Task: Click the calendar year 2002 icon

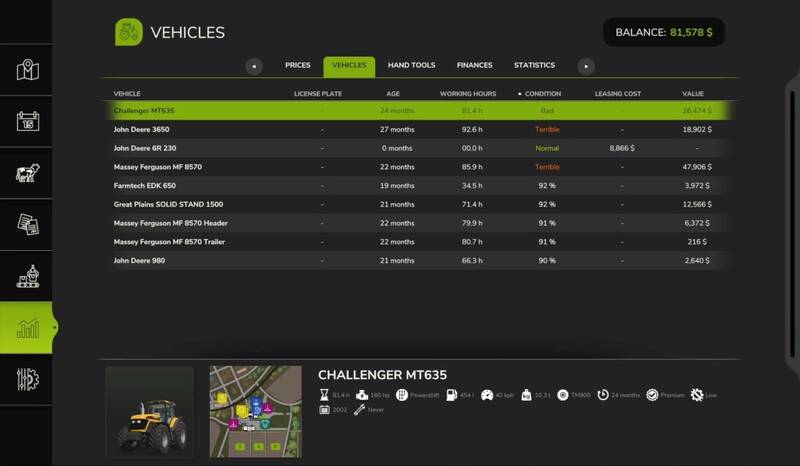Action: 324,409
